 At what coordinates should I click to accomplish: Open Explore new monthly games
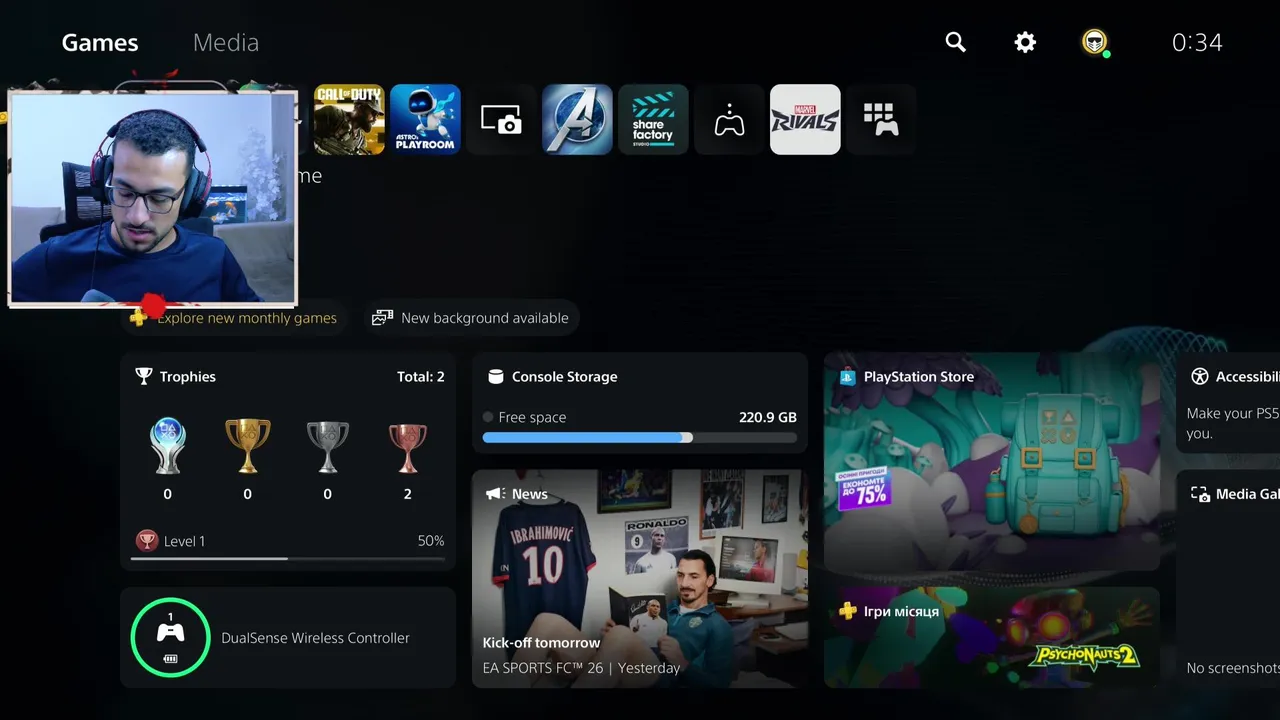(x=236, y=317)
